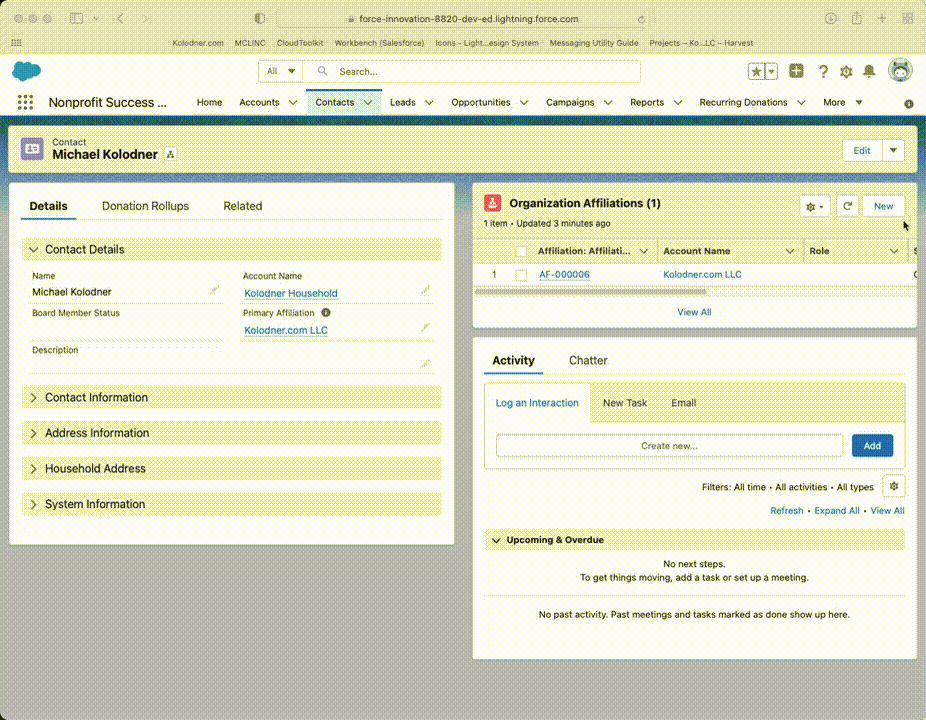Viewport: 926px width, 720px height.
Task: Click the browser reload icon
Action: click(641, 19)
